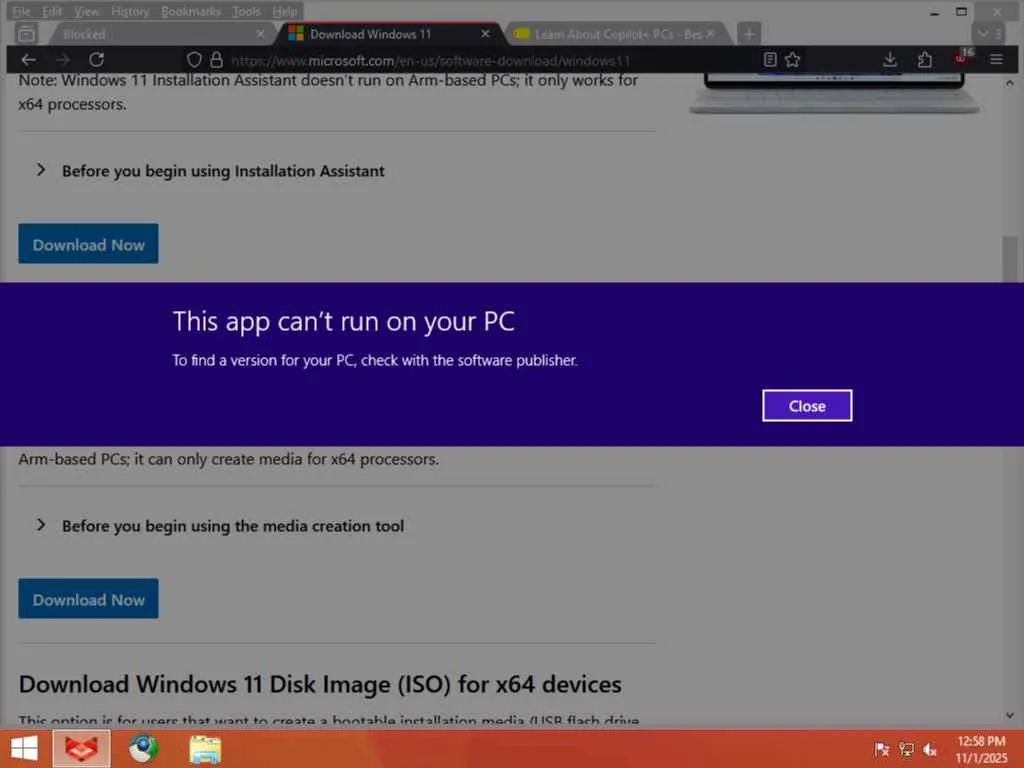Open the list all tabs dropdown

[x=987, y=33]
